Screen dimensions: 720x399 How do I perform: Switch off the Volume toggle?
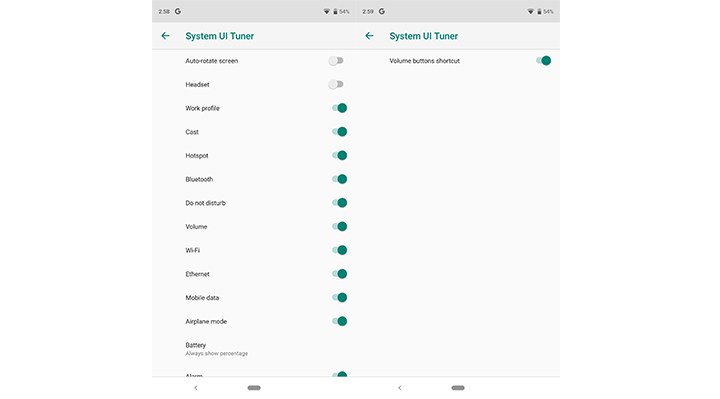[x=339, y=226]
